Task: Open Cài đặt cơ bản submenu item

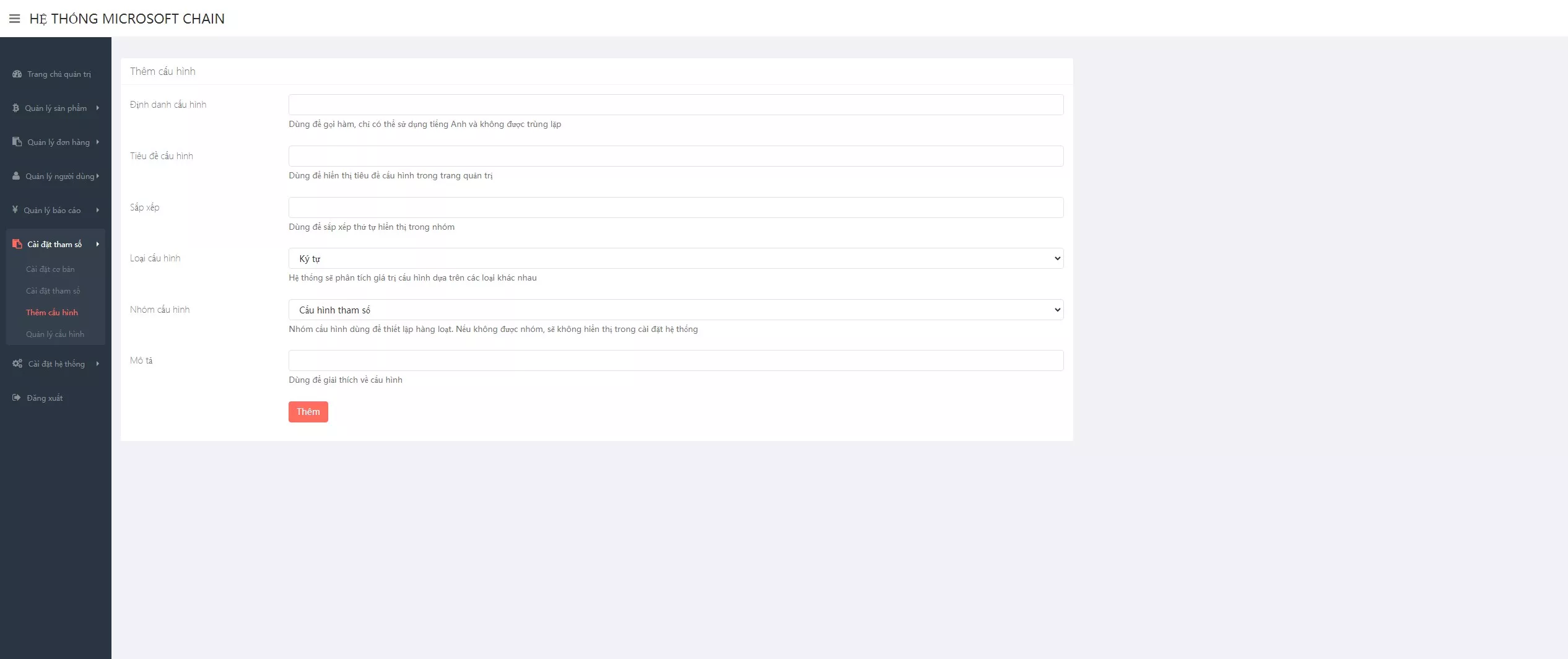Action: click(50, 269)
